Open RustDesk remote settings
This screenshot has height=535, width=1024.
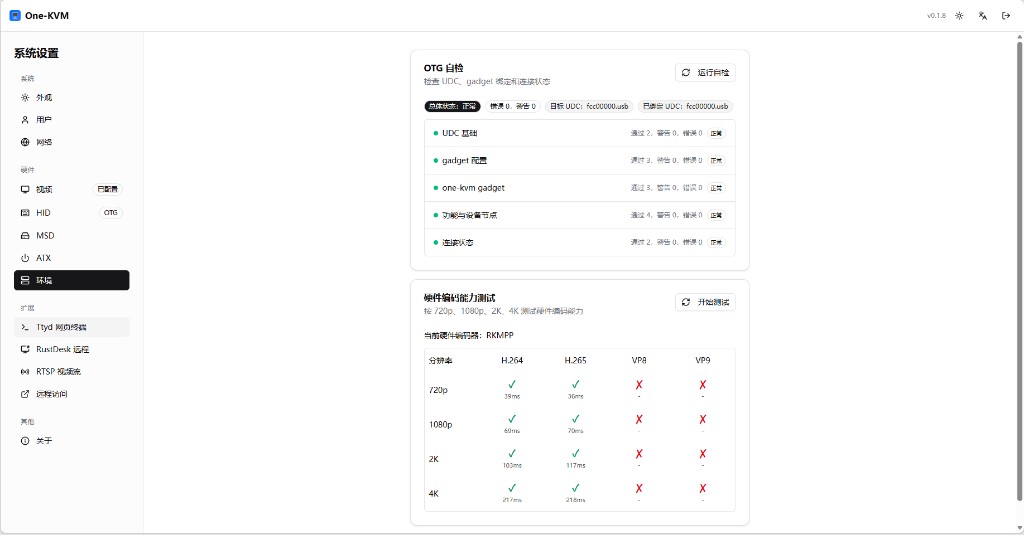(62, 350)
